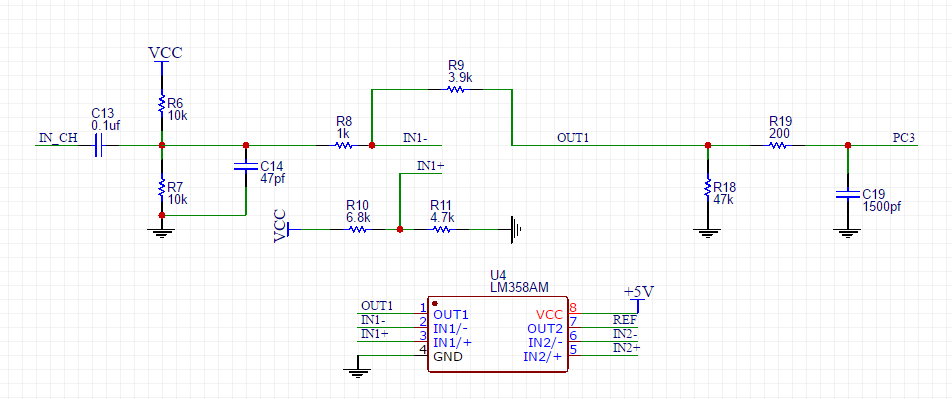Select capacitor C13 0.1uf symbol
The width and height of the screenshot is (952, 399).
[99, 146]
